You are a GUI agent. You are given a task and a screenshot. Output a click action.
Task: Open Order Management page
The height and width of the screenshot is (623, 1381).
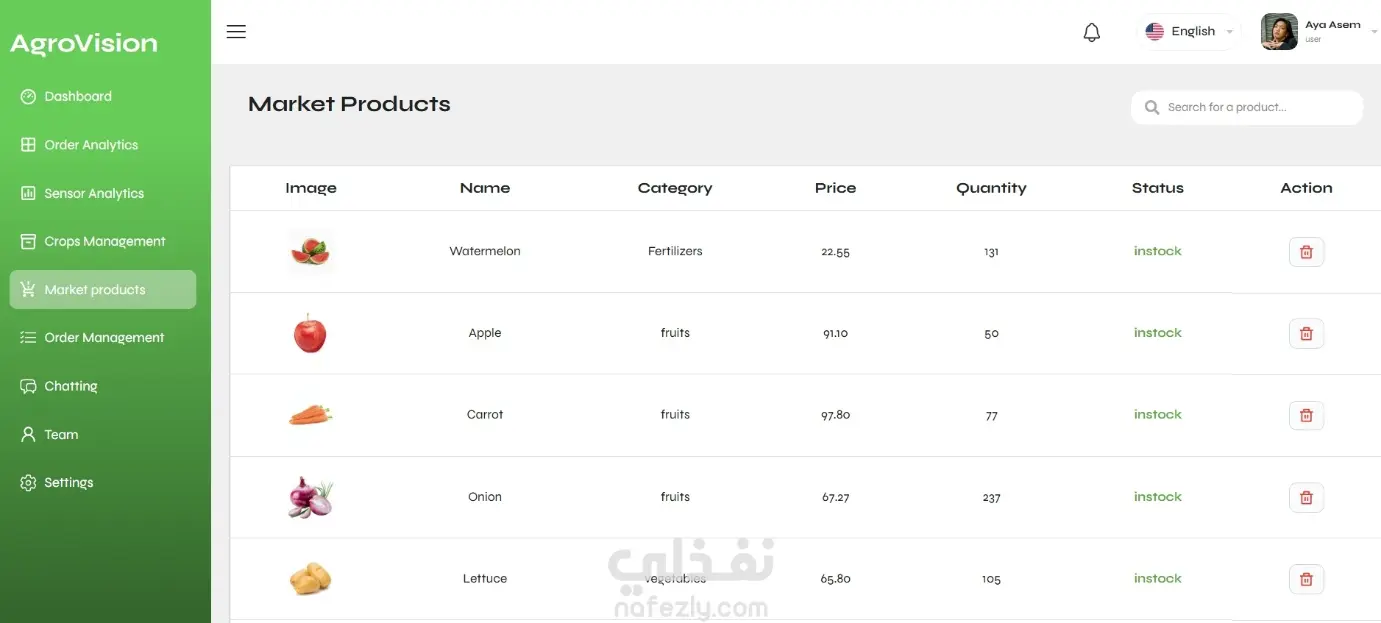tap(104, 338)
